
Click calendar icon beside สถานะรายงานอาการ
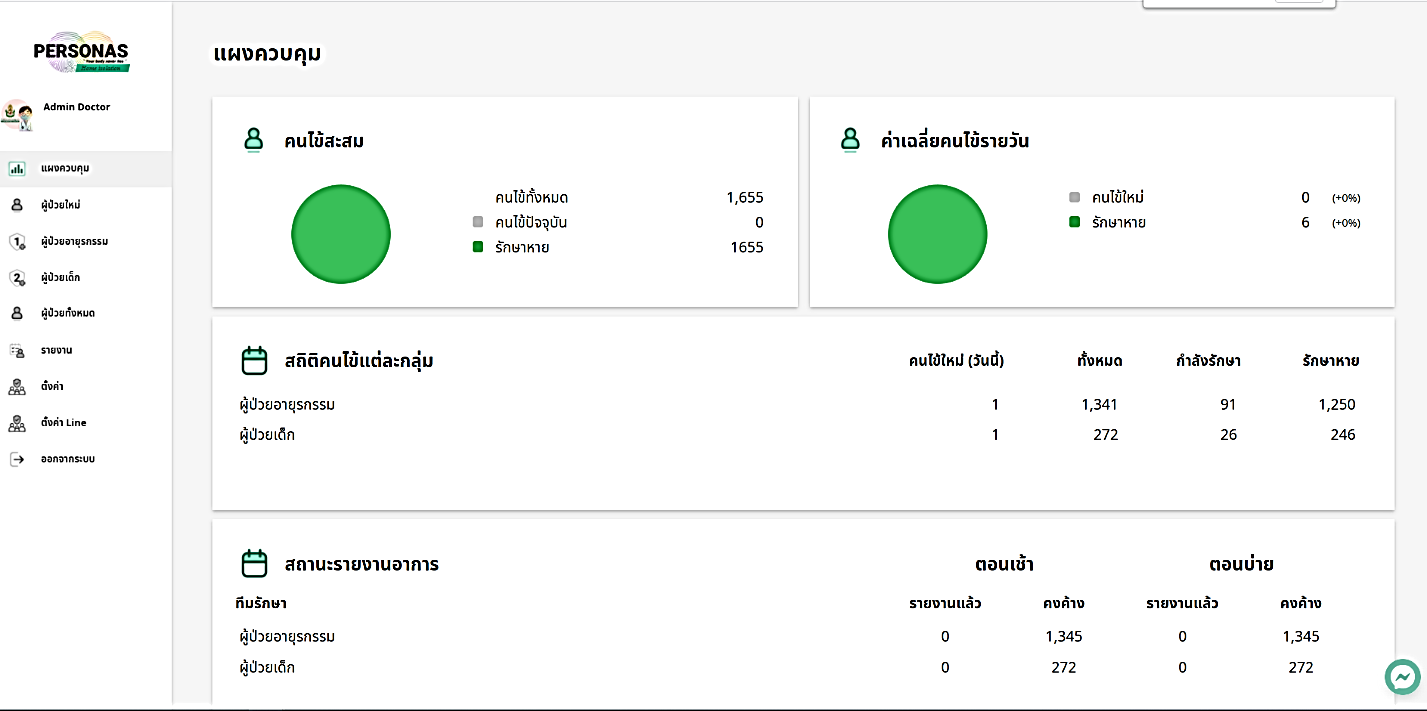point(255,564)
